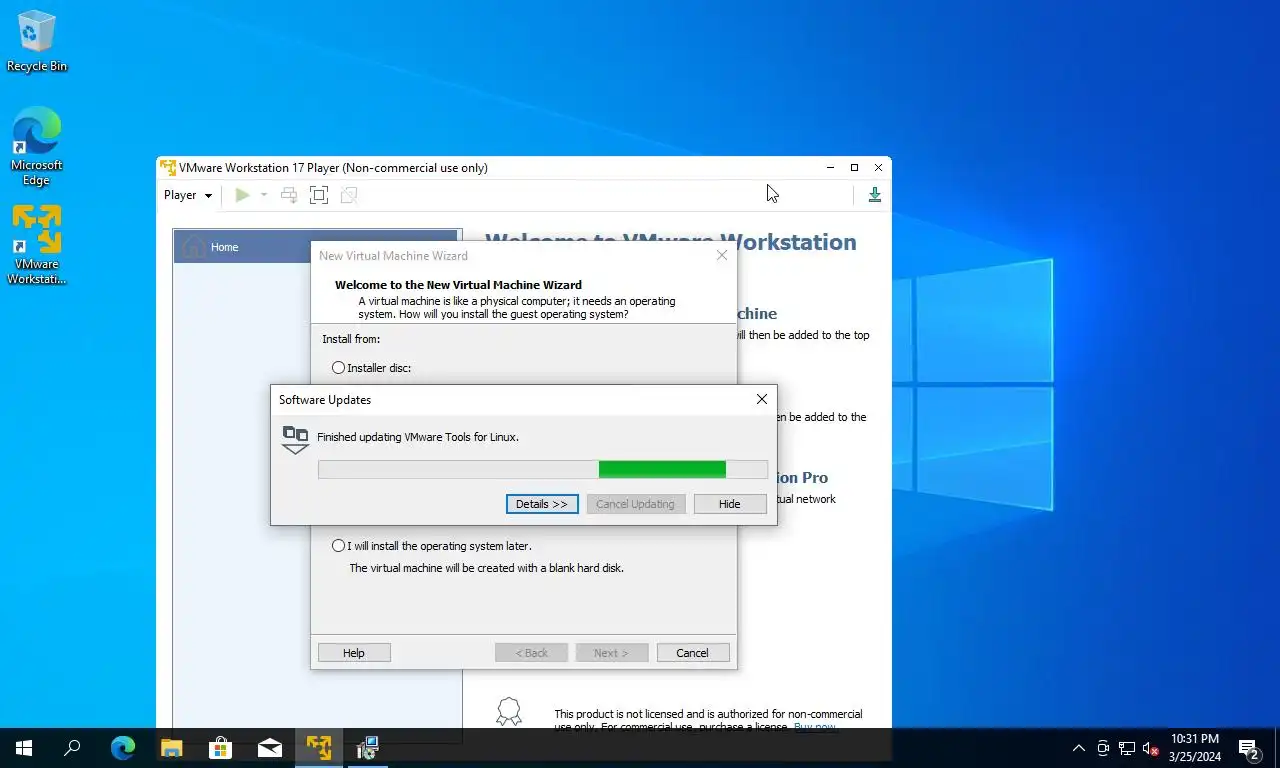Open Microsoft Store from the taskbar

pyautogui.click(x=221, y=748)
